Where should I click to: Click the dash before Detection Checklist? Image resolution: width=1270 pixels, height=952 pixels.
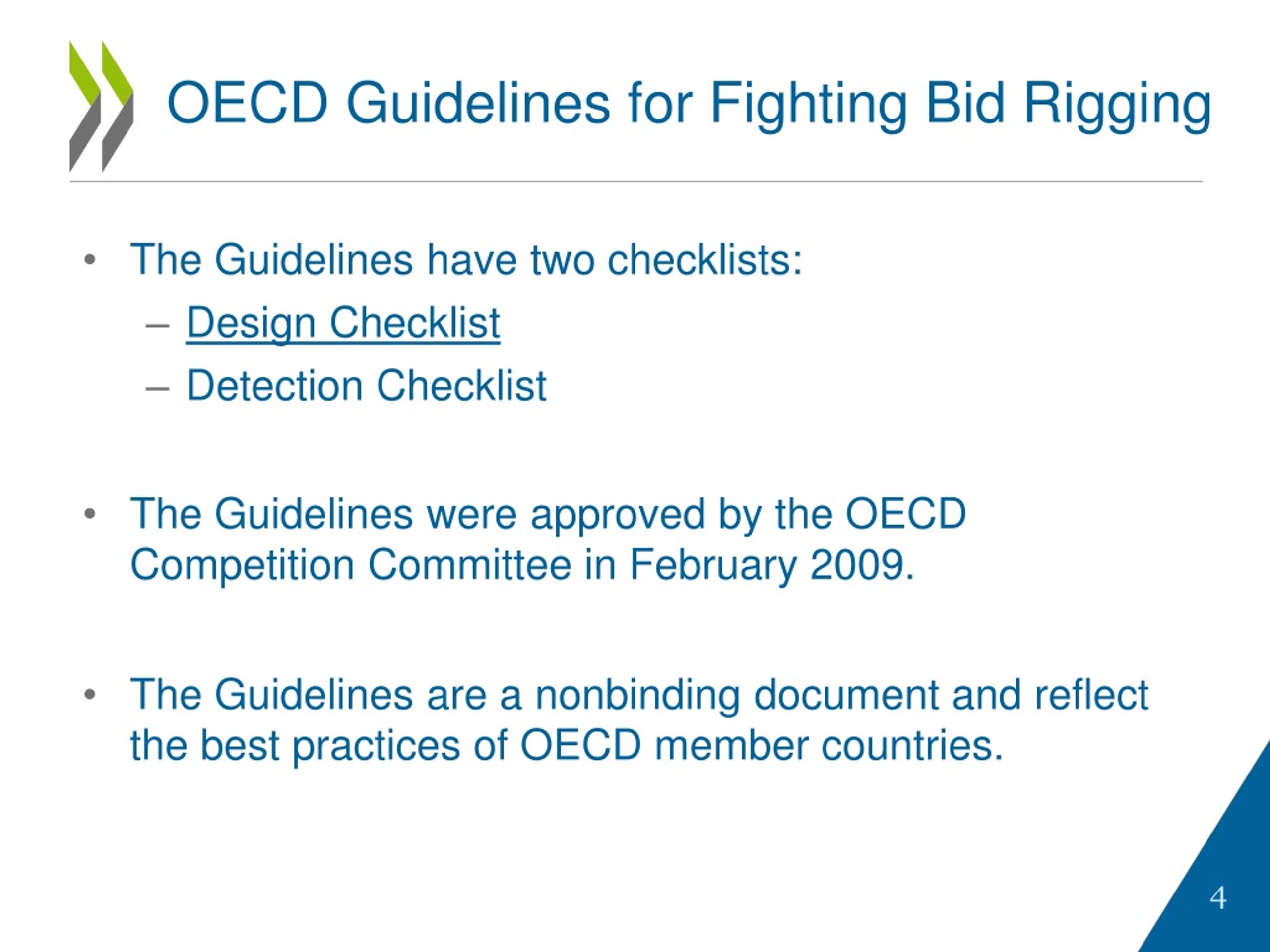(x=158, y=389)
